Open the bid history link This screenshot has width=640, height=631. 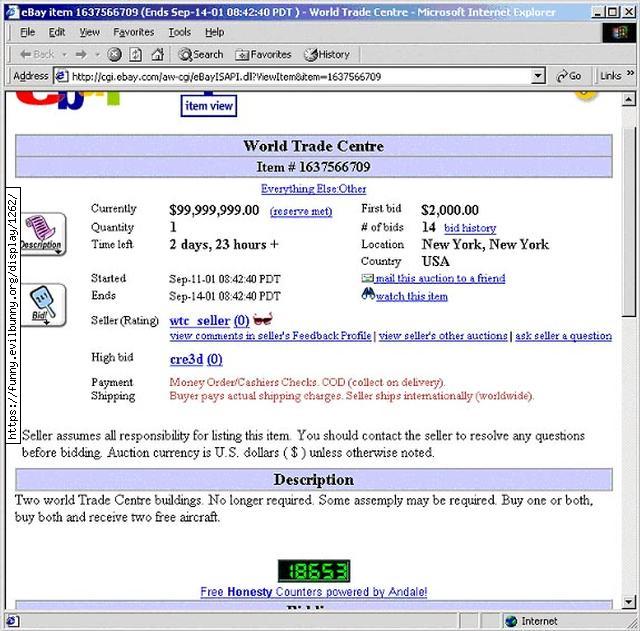click(x=470, y=228)
